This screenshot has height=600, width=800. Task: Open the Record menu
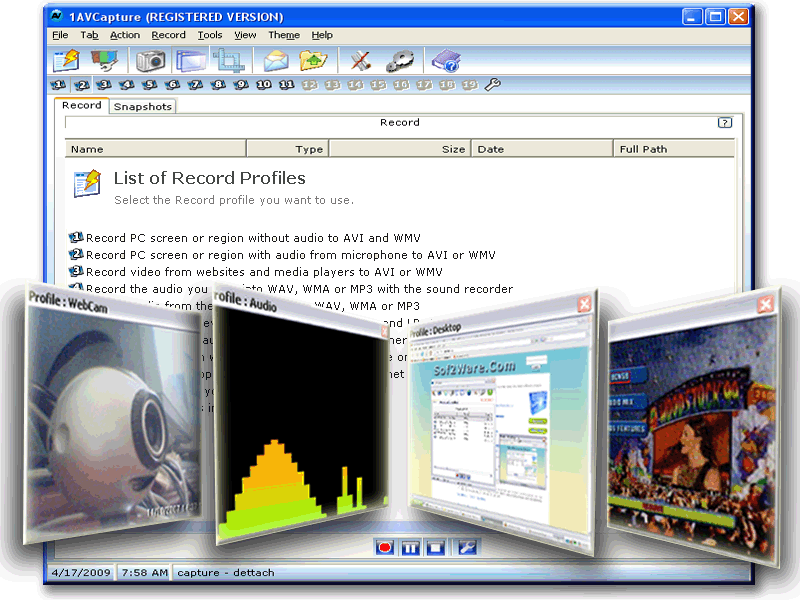coord(168,34)
